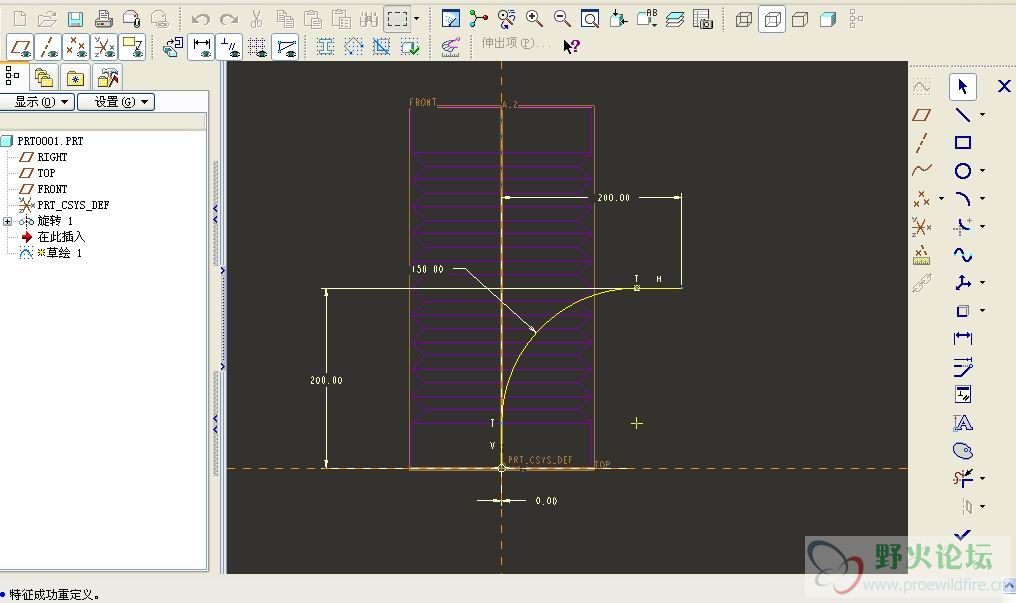
Task: Toggle coordinate system display
Action: tap(104, 47)
